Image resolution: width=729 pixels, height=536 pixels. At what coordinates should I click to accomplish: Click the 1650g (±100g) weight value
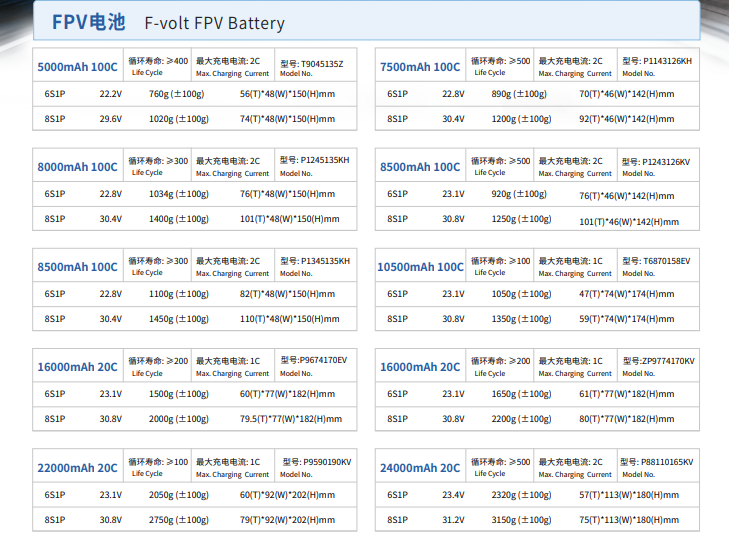pyautogui.click(x=521, y=394)
